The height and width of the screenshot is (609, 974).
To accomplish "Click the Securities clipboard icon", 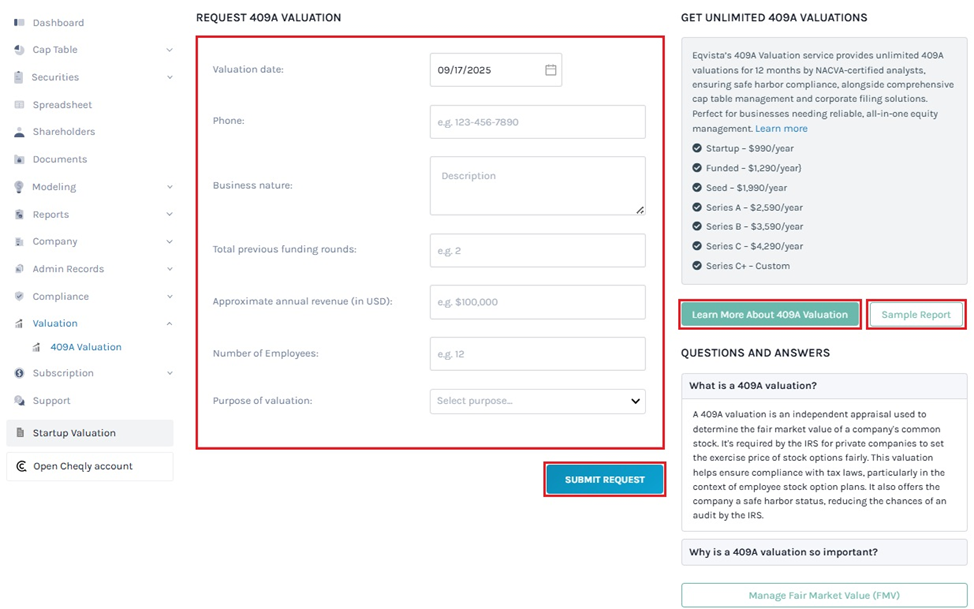I will (20, 77).
